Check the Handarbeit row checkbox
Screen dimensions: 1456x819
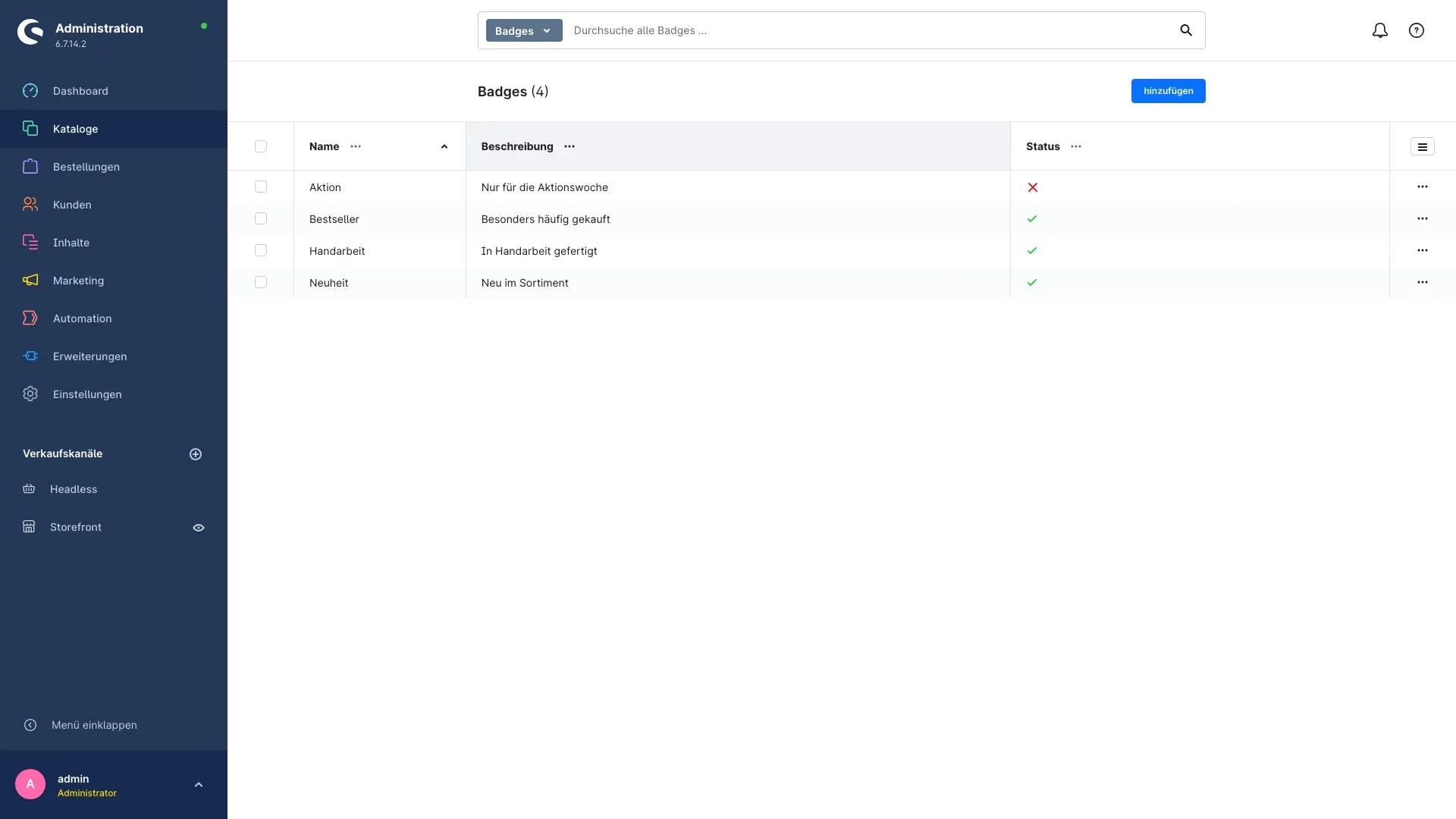(x=261, y=250)
